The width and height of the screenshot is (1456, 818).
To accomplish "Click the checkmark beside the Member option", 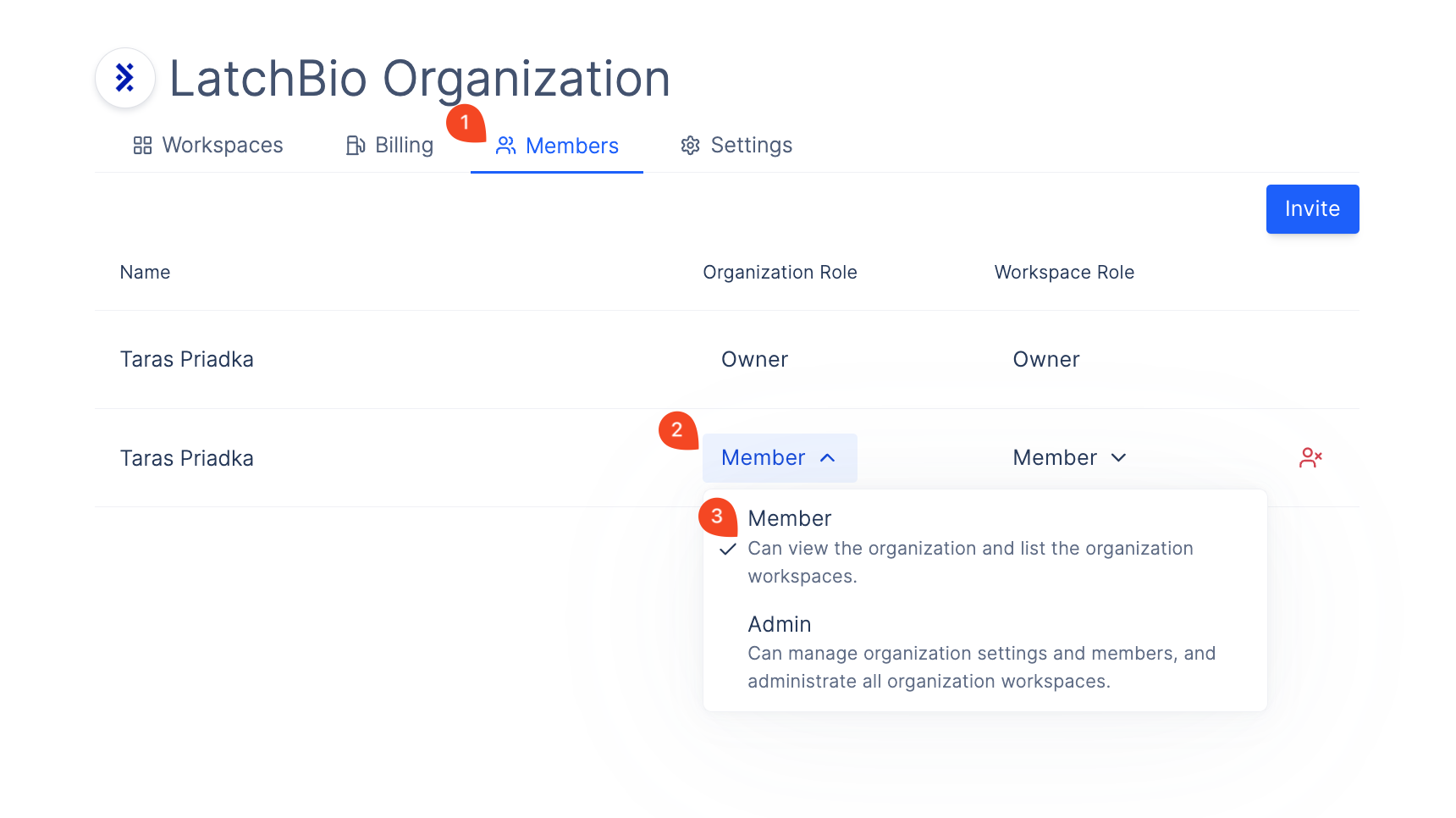I will coord(728,550).
